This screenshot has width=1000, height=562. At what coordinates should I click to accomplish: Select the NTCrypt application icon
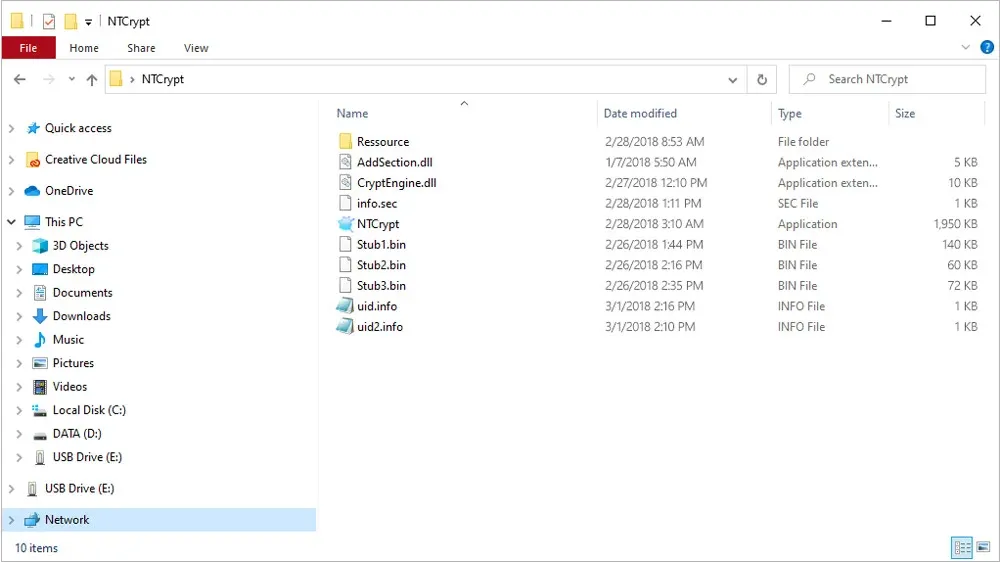(345, 224)
